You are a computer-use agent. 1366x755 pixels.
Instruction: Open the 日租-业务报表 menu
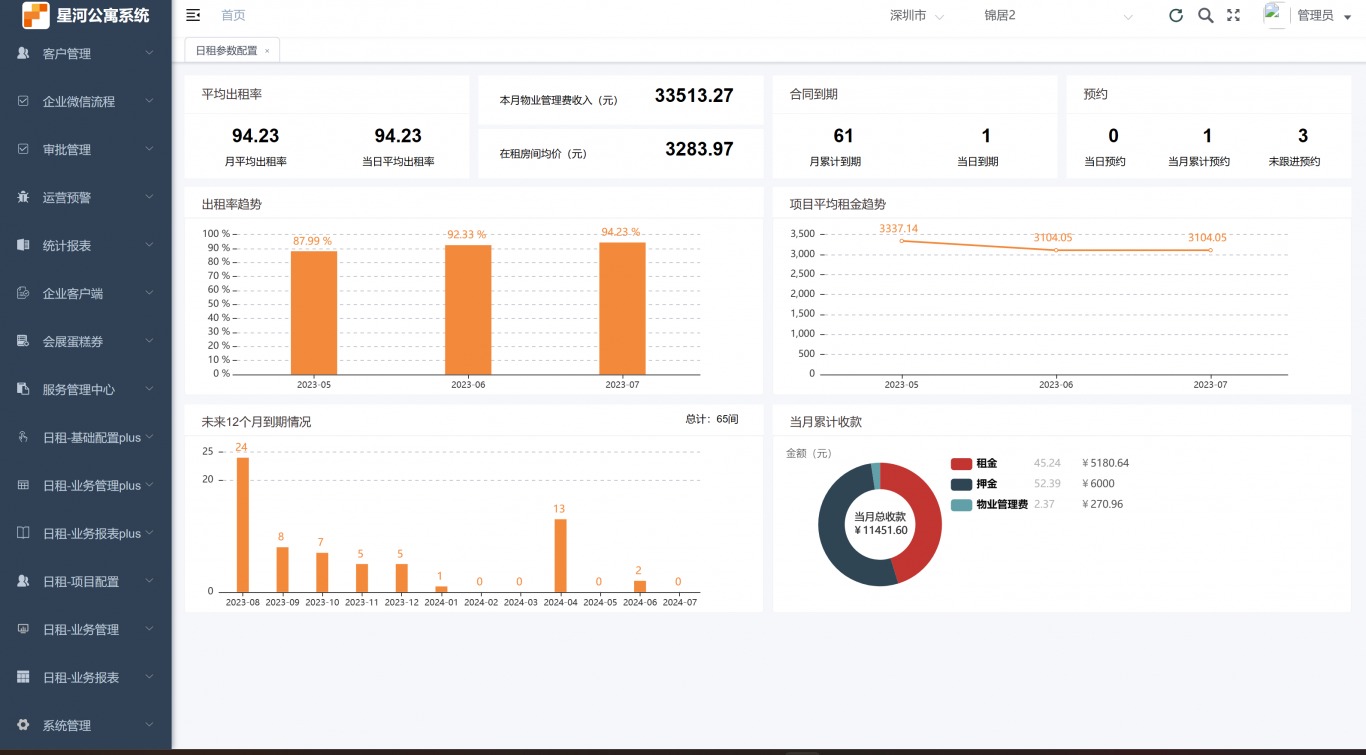(x=86, y=677)
